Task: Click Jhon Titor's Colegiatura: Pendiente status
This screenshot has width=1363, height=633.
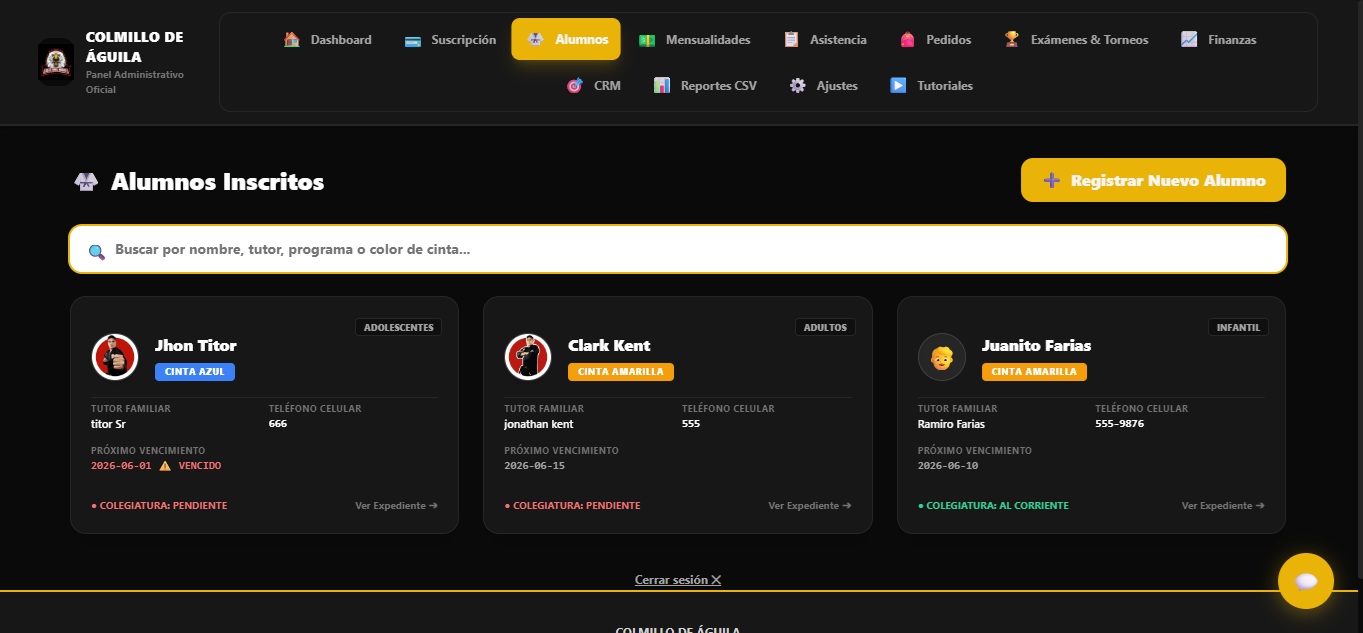Action: (159, 506)
